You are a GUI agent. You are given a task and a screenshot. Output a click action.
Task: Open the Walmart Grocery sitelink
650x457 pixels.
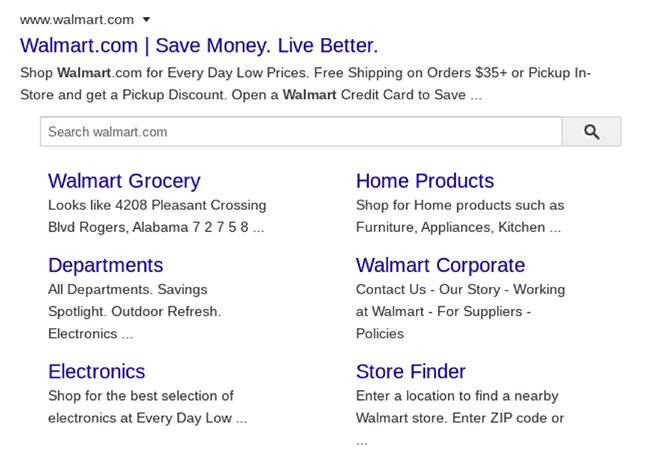click(x=124, y=181)
